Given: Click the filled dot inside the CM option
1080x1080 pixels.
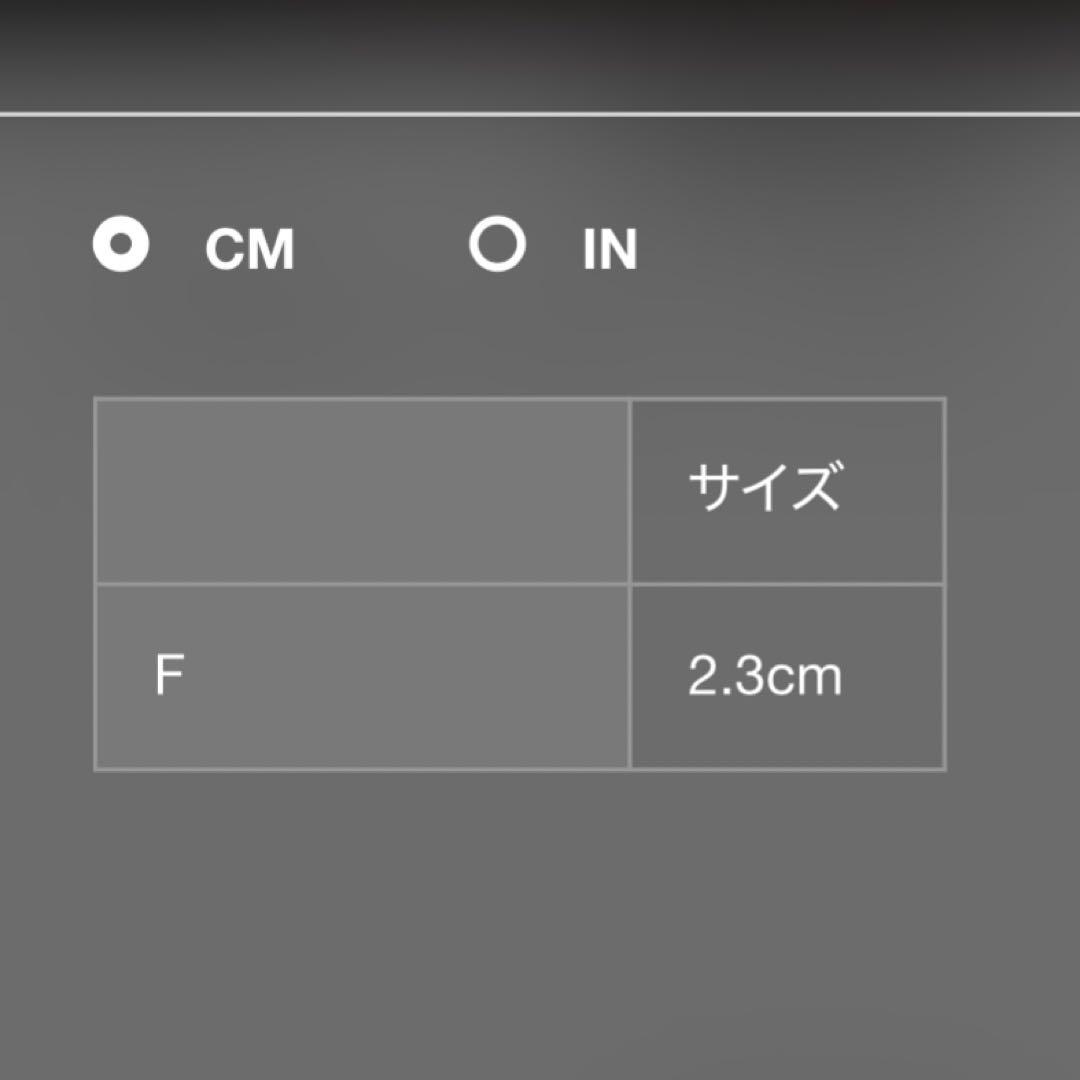Looking at the screenshot, I should pos(121,245).
